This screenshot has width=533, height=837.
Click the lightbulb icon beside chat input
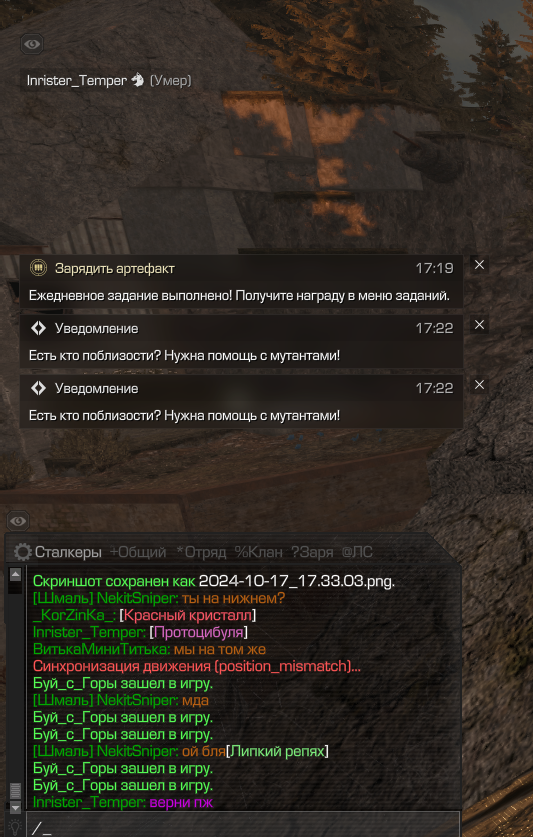[x=15, y=827]
